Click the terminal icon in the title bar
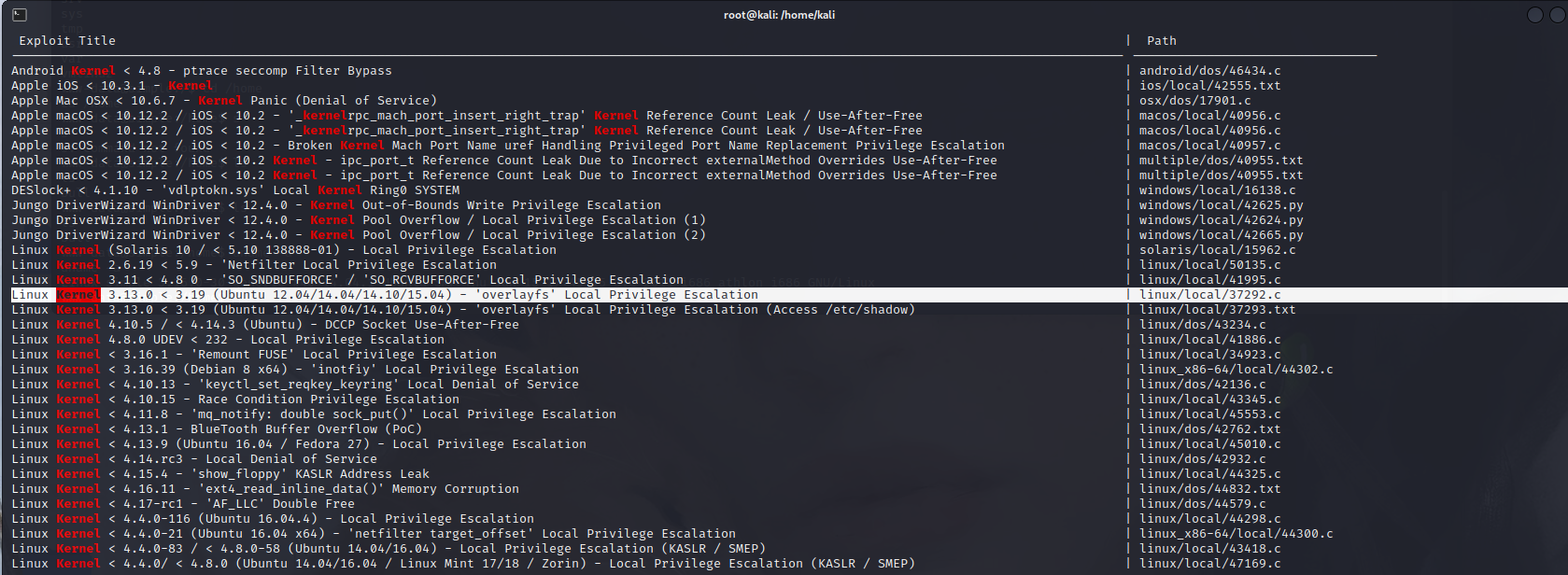This screenshot has width=1568, height=575. [20, 15]
